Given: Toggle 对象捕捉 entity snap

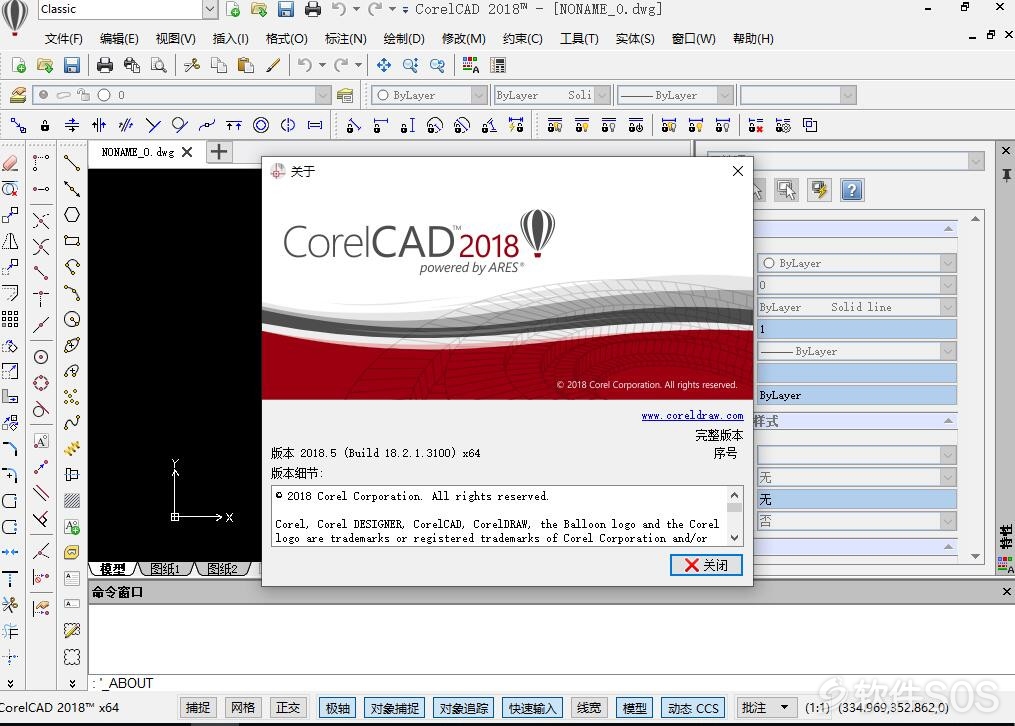Looking at the screenshot, I should click(394, 708).
